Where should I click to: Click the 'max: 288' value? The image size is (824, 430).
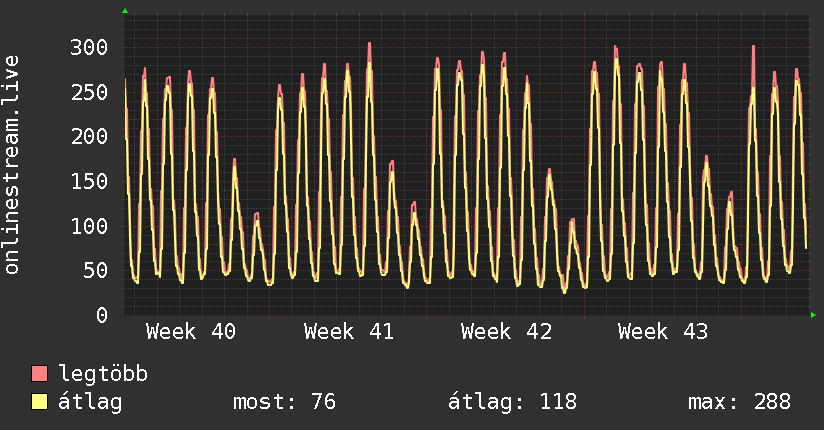739,402
